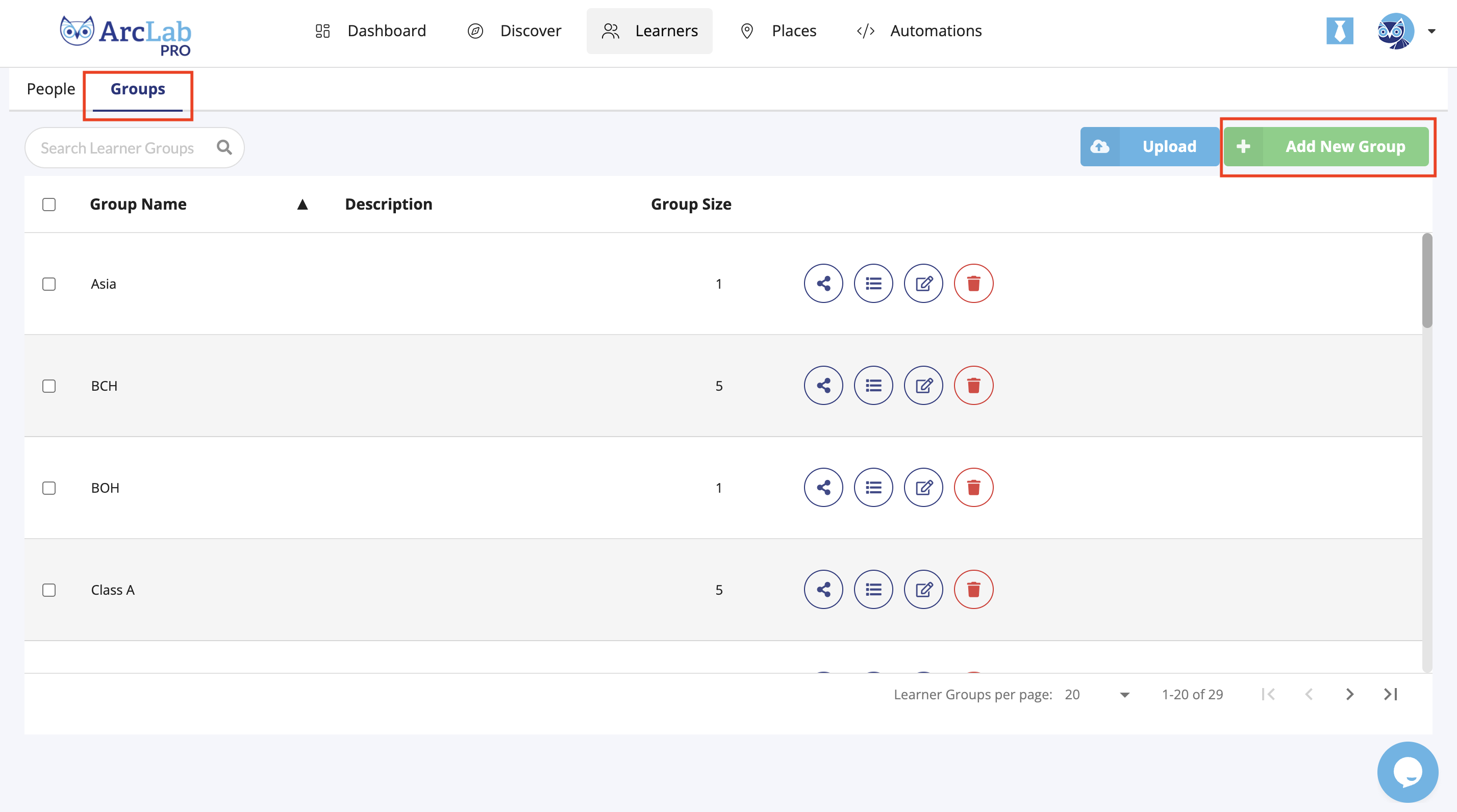The image size is (1457, 812).
Task: Click the search magnifier icon
Action: tap(224, 147)
